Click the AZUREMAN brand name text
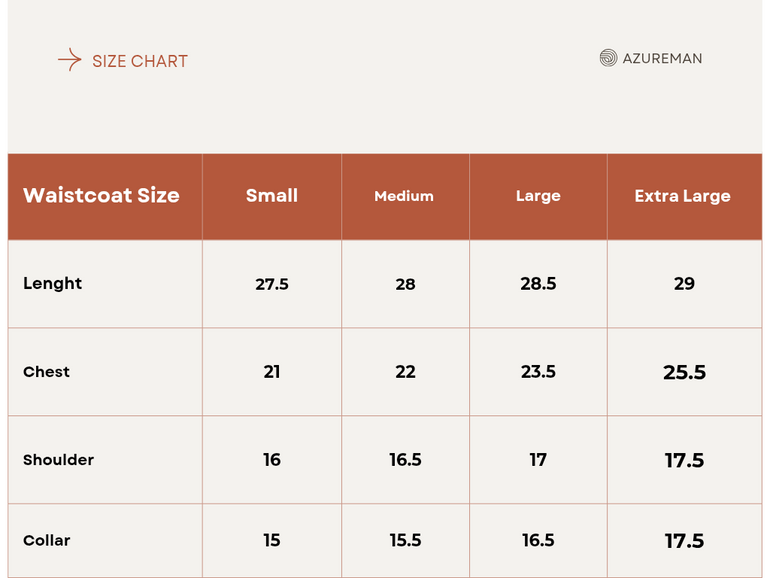This screenshot has width=770, height=578. 662,58
